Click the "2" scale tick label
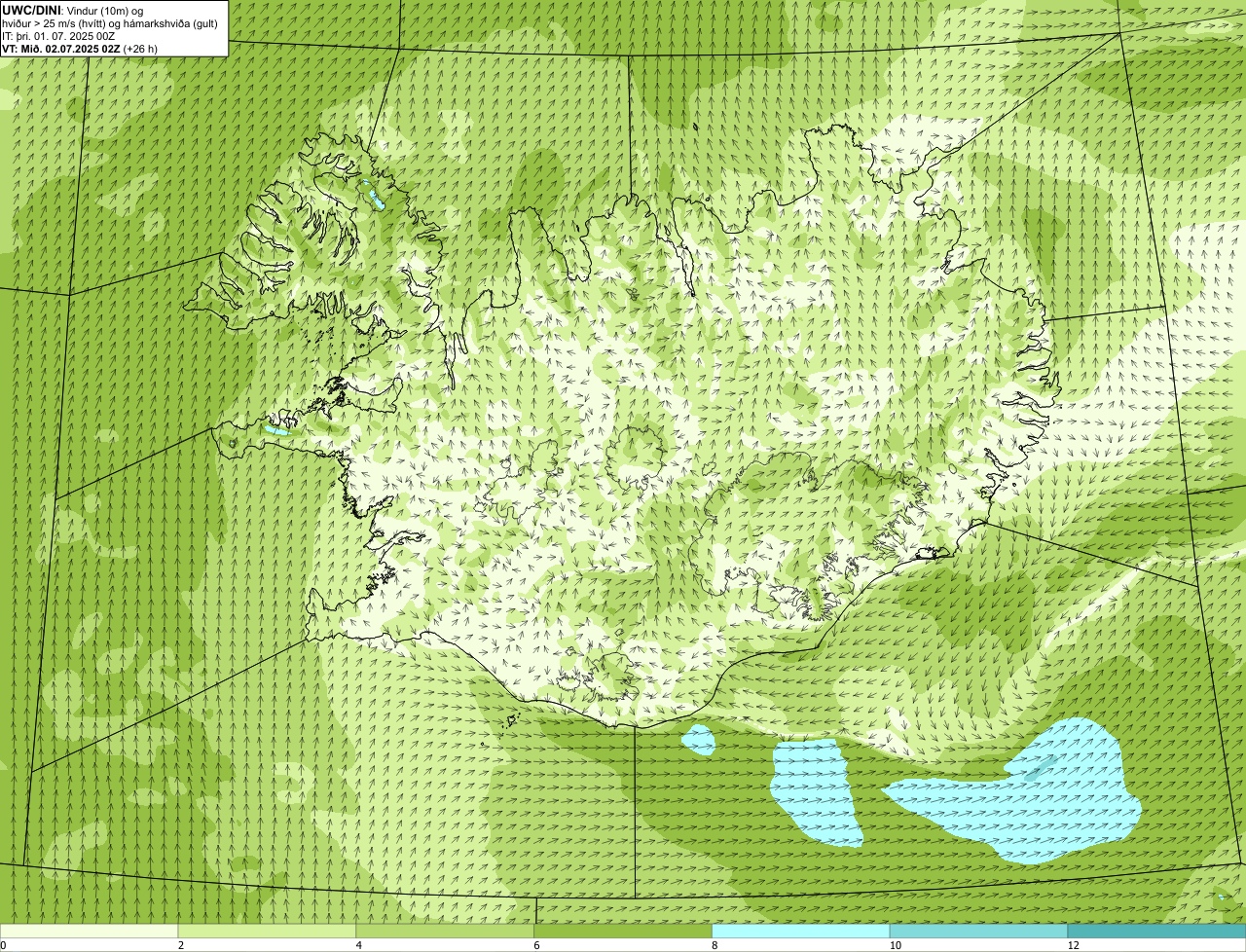The height and width of the screenshot is (952, 1246). 181,945
